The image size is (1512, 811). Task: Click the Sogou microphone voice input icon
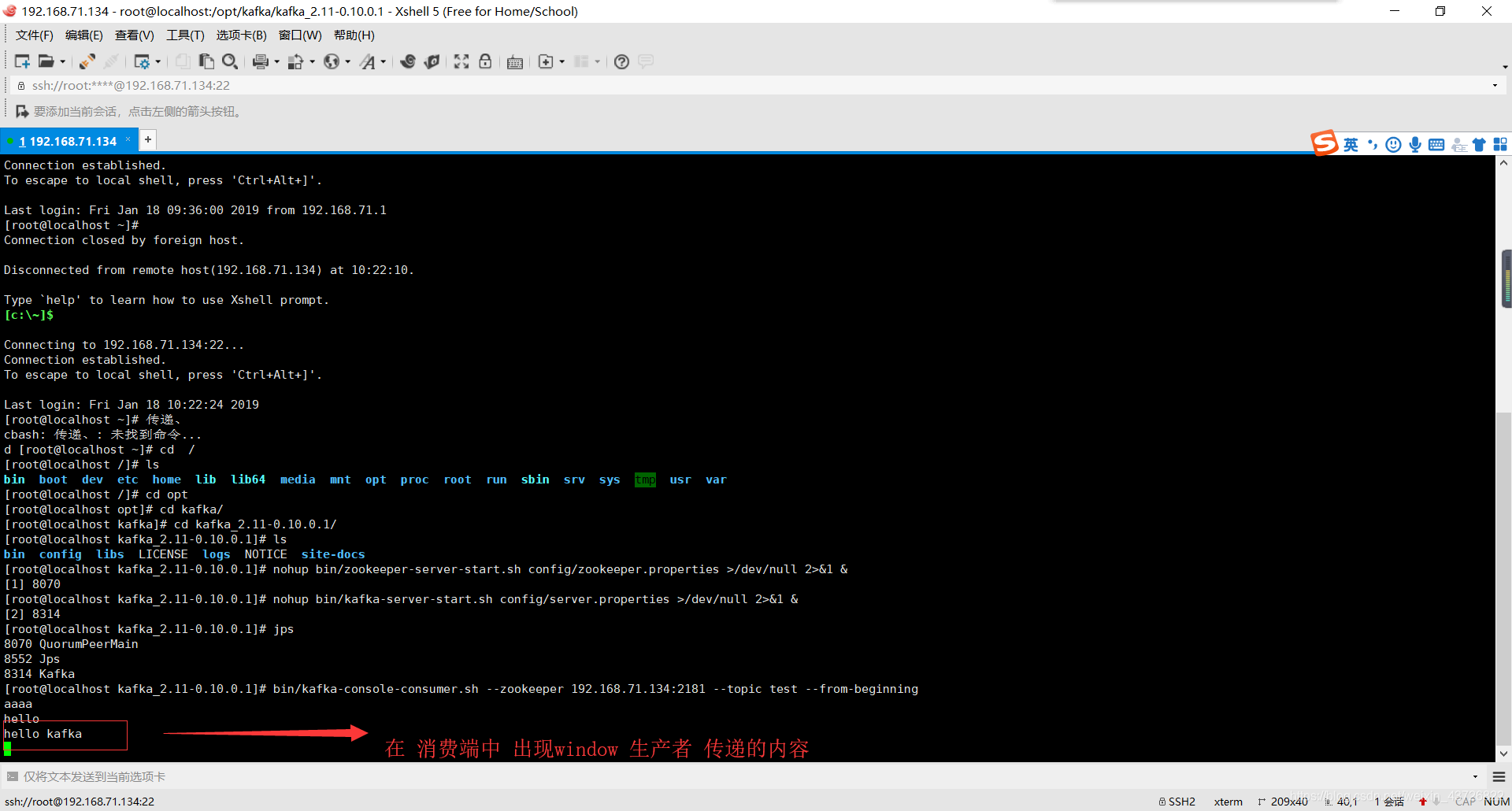tap(1415, 144)
